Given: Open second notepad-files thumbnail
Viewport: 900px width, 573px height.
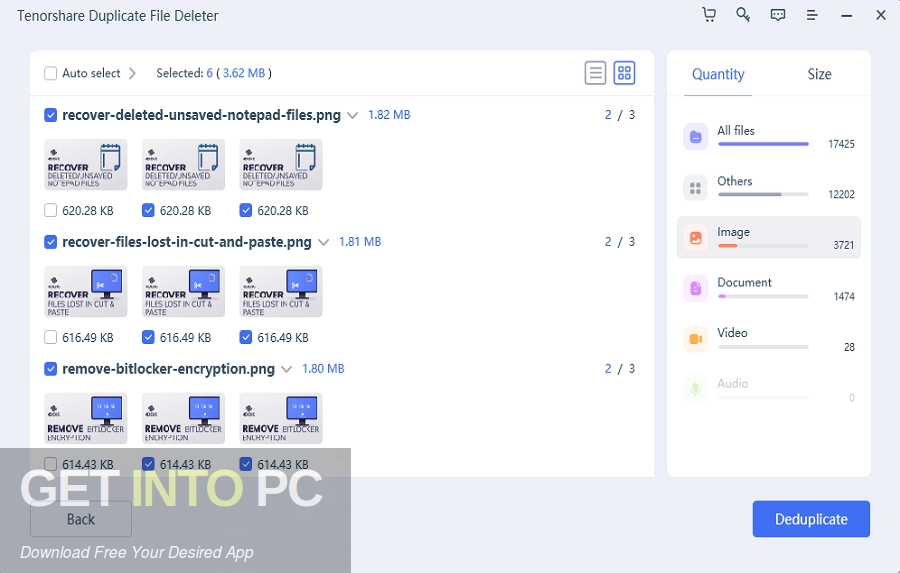Looking at the screenshot, I should click(183, 164).
